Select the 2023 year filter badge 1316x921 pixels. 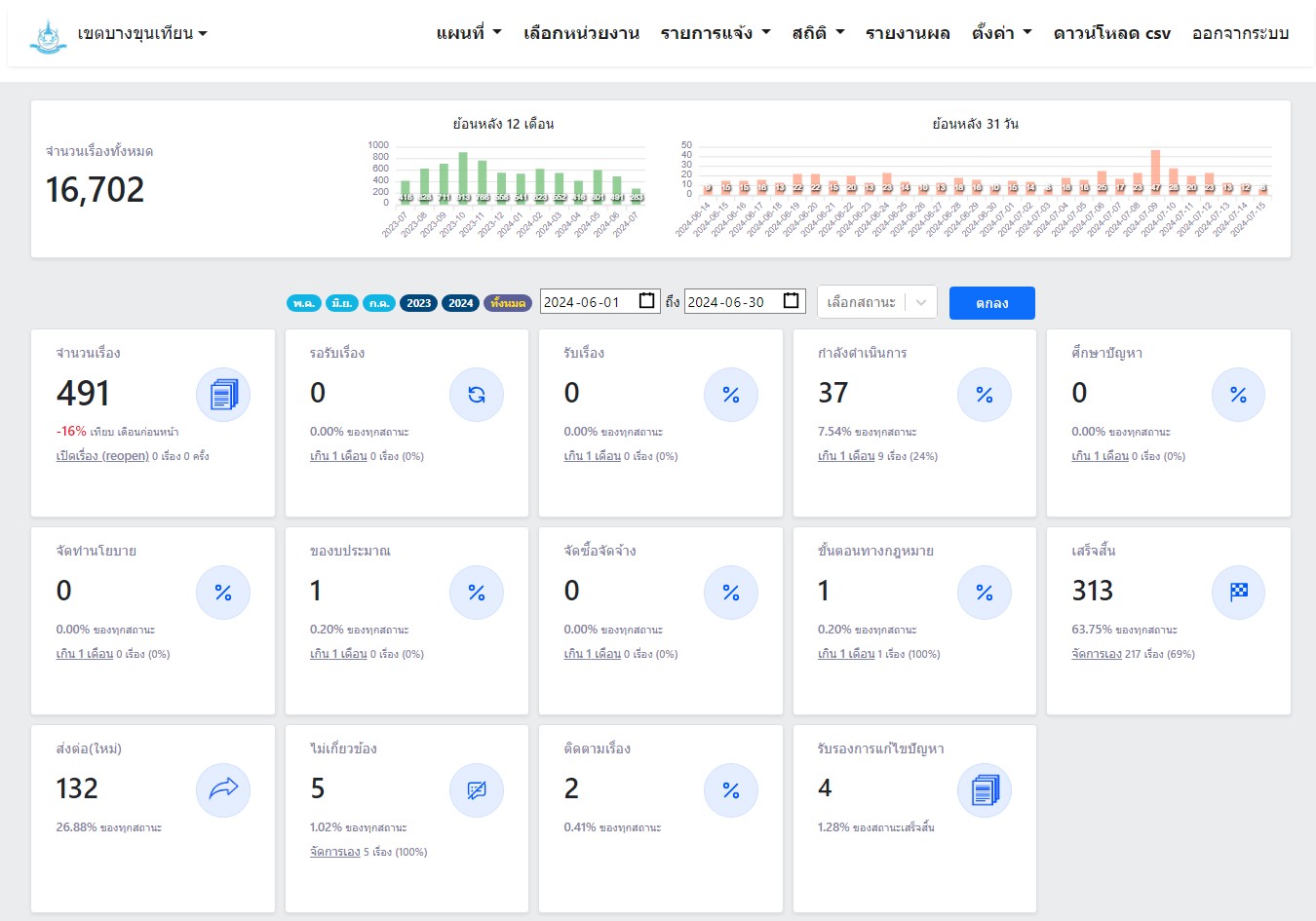419,303
